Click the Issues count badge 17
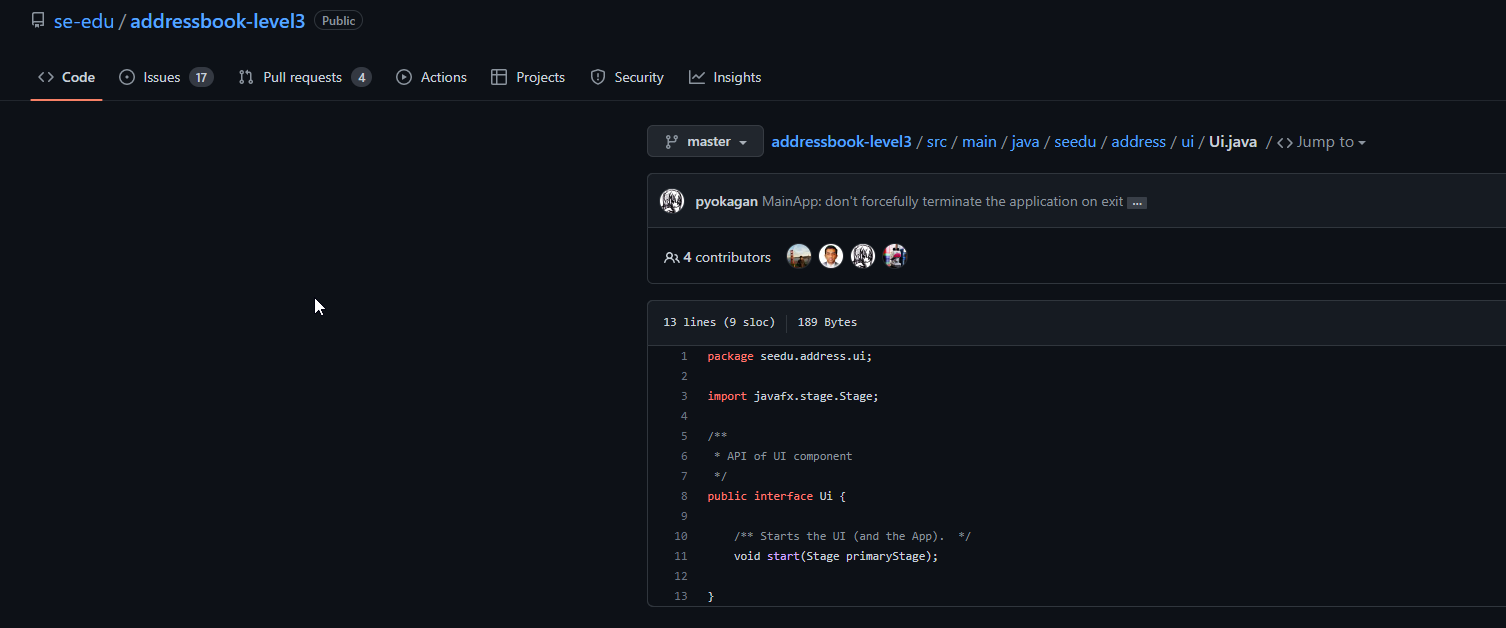 201,77
